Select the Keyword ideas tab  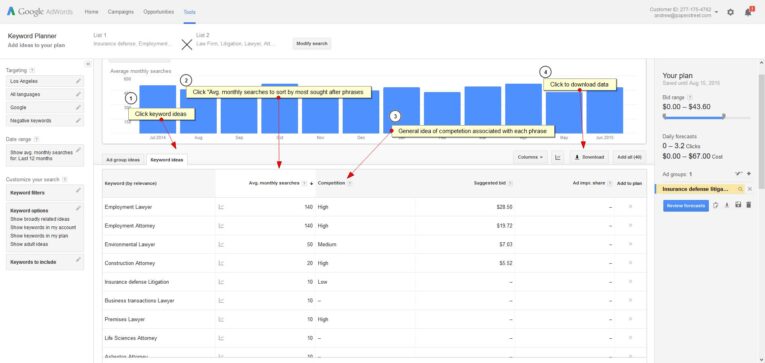click(x=166, y=160)
